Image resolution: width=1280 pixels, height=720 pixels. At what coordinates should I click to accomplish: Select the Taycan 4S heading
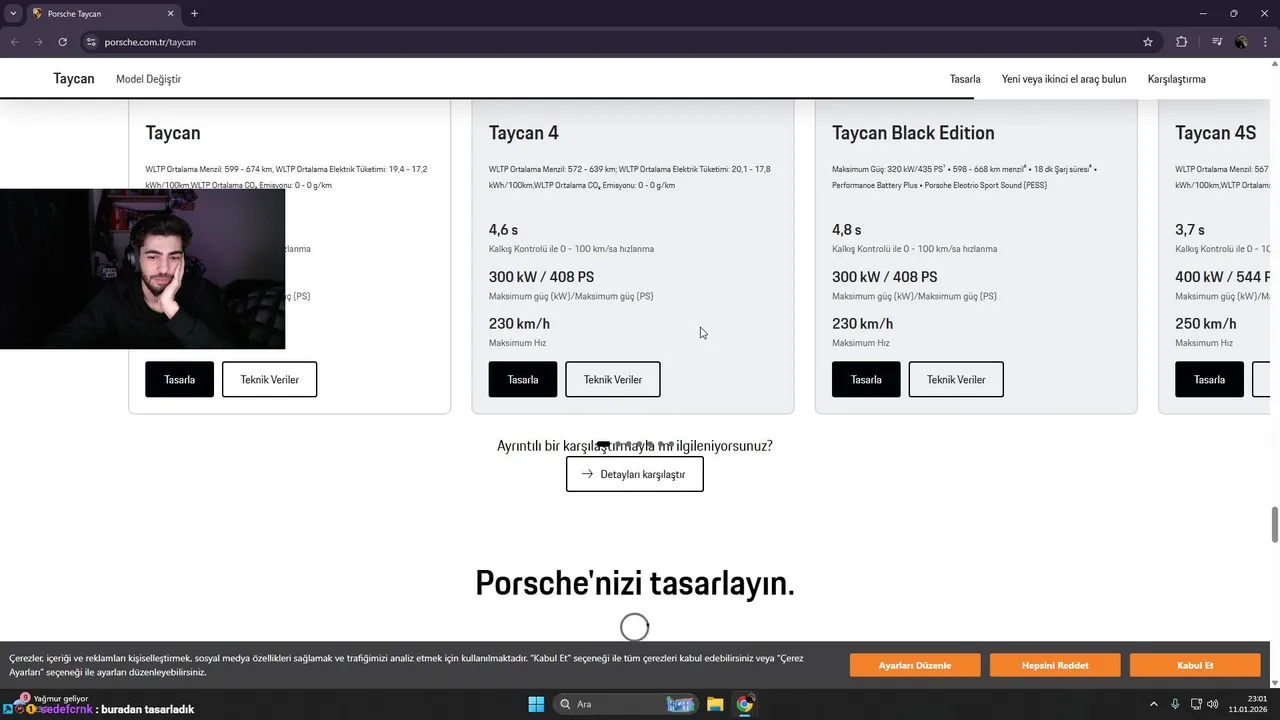point(1215,133)
